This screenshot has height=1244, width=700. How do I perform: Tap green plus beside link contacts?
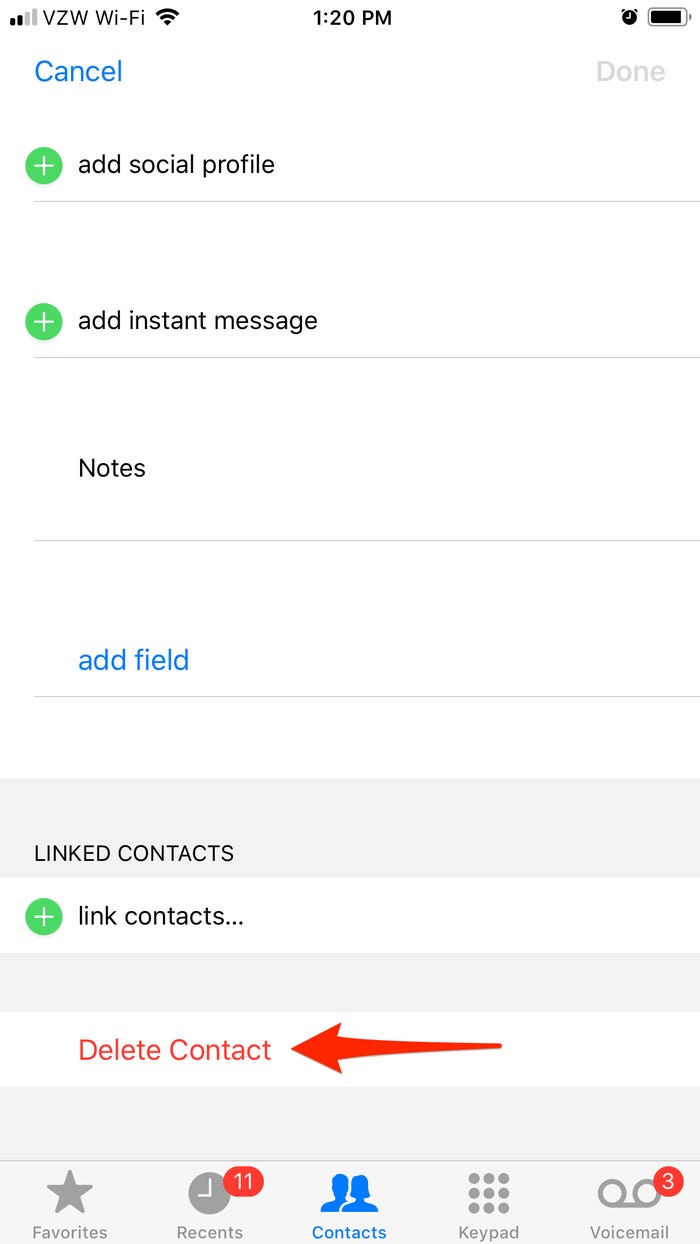[x=43, y=916]
